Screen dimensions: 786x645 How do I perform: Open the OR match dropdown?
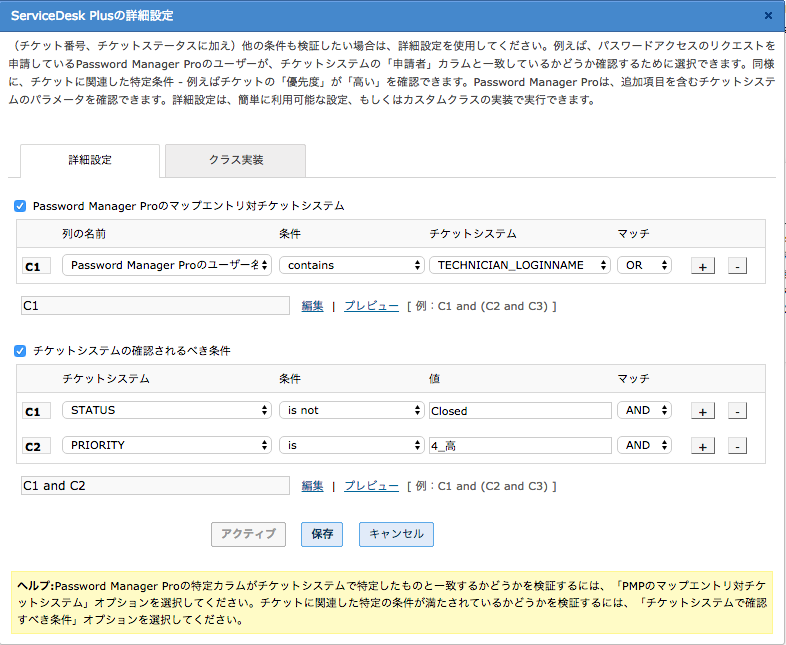click(644, 265)
